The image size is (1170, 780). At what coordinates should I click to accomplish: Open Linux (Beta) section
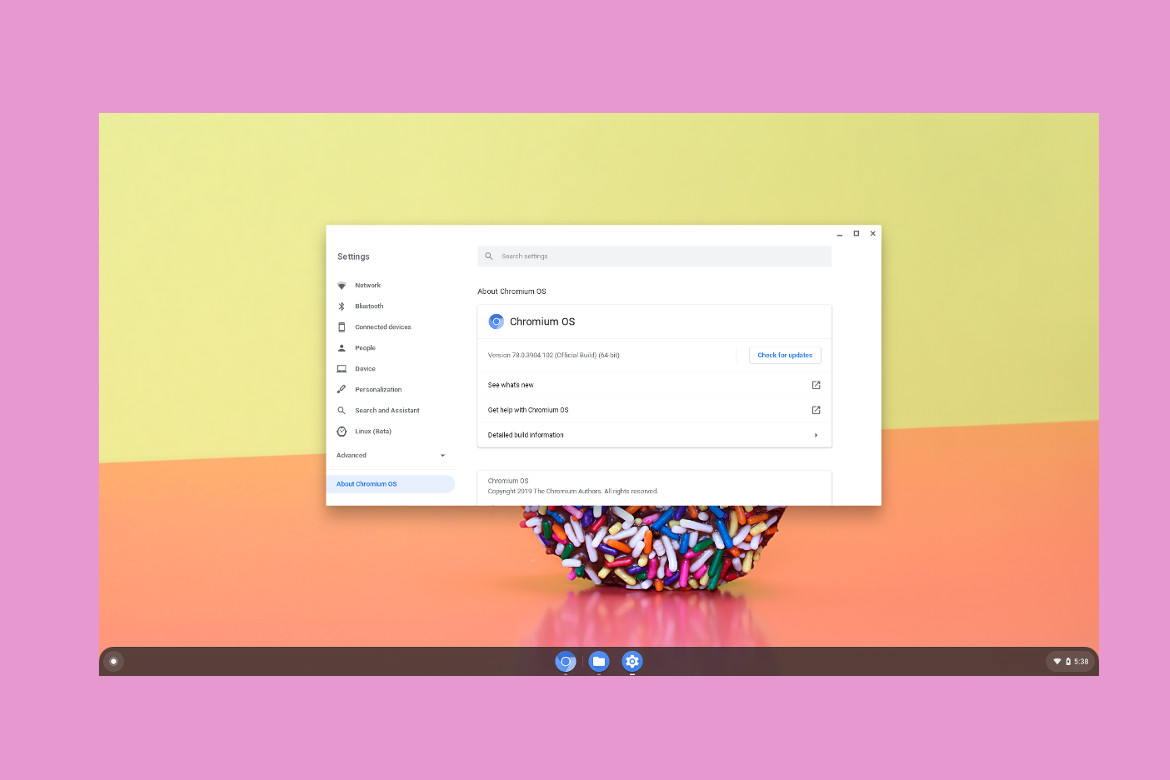[x=373, y=431]
